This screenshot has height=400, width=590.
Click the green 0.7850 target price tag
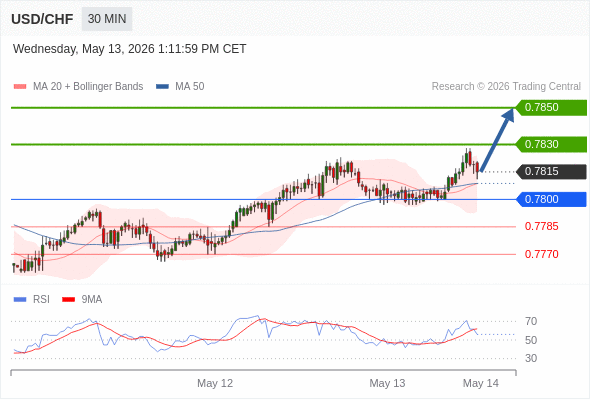(551, 108)
